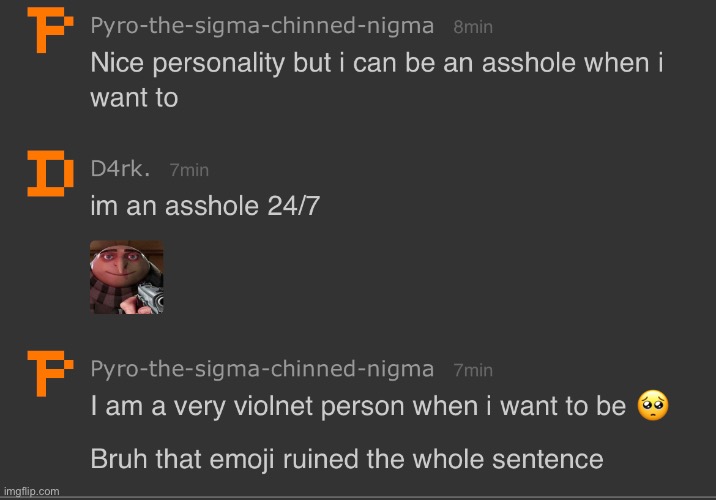The image size is (716, 500).
Task: Open the Pyro username on the 8min comment
Action: [262, 25]
